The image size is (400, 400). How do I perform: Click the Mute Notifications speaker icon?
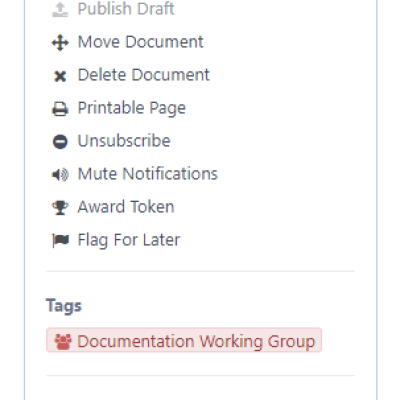click(60, 175)
